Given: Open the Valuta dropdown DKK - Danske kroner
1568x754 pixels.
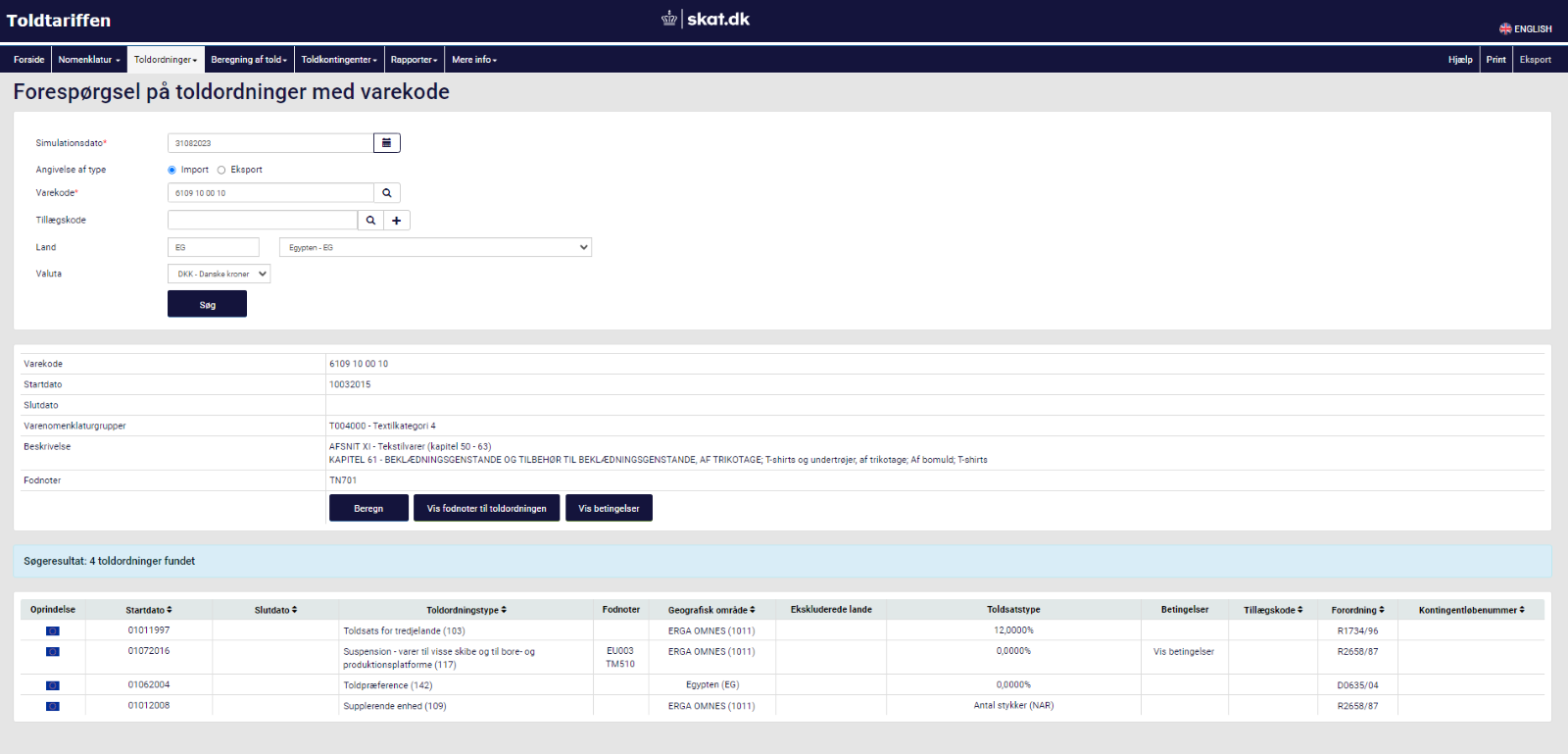Looking at the screenshot, I should [x=219, y=275].
